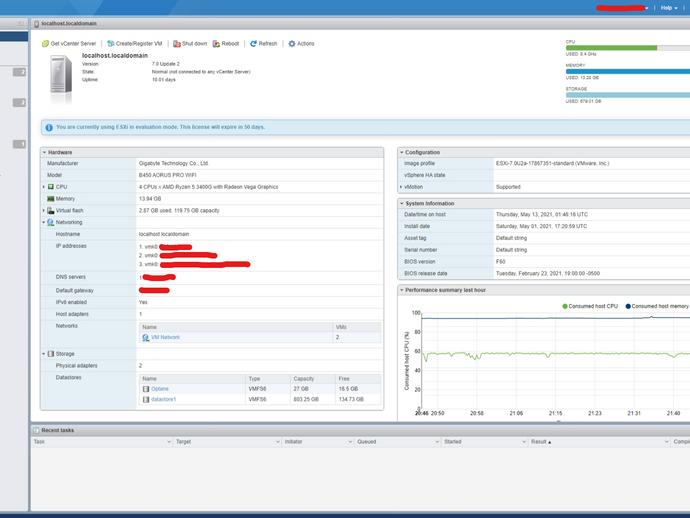Toggle Consumed host CPU legend entry
Viewport: 690px width, 518px height.
(x=590, y=306)
